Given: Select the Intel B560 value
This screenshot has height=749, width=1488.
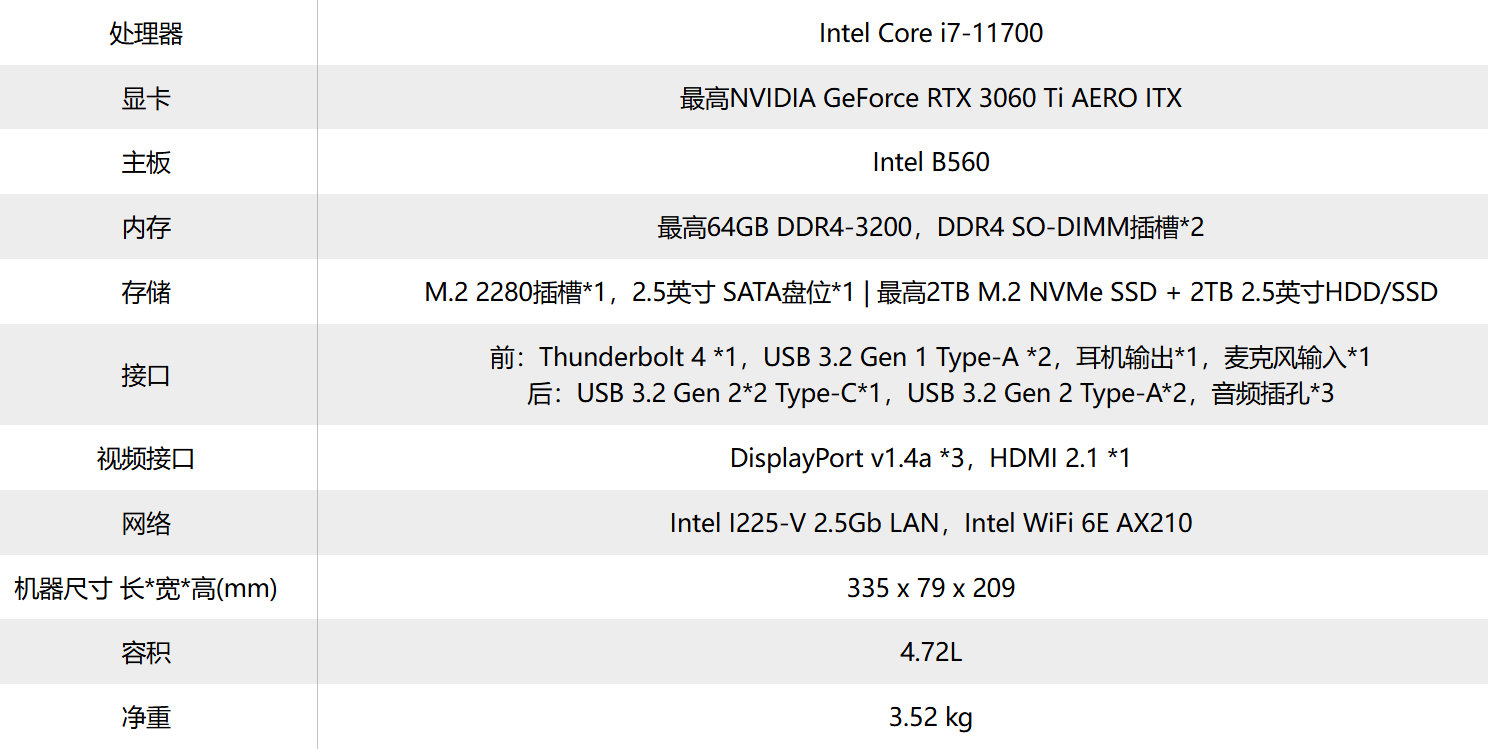Looking at the screenshot, I should (931, 162).
